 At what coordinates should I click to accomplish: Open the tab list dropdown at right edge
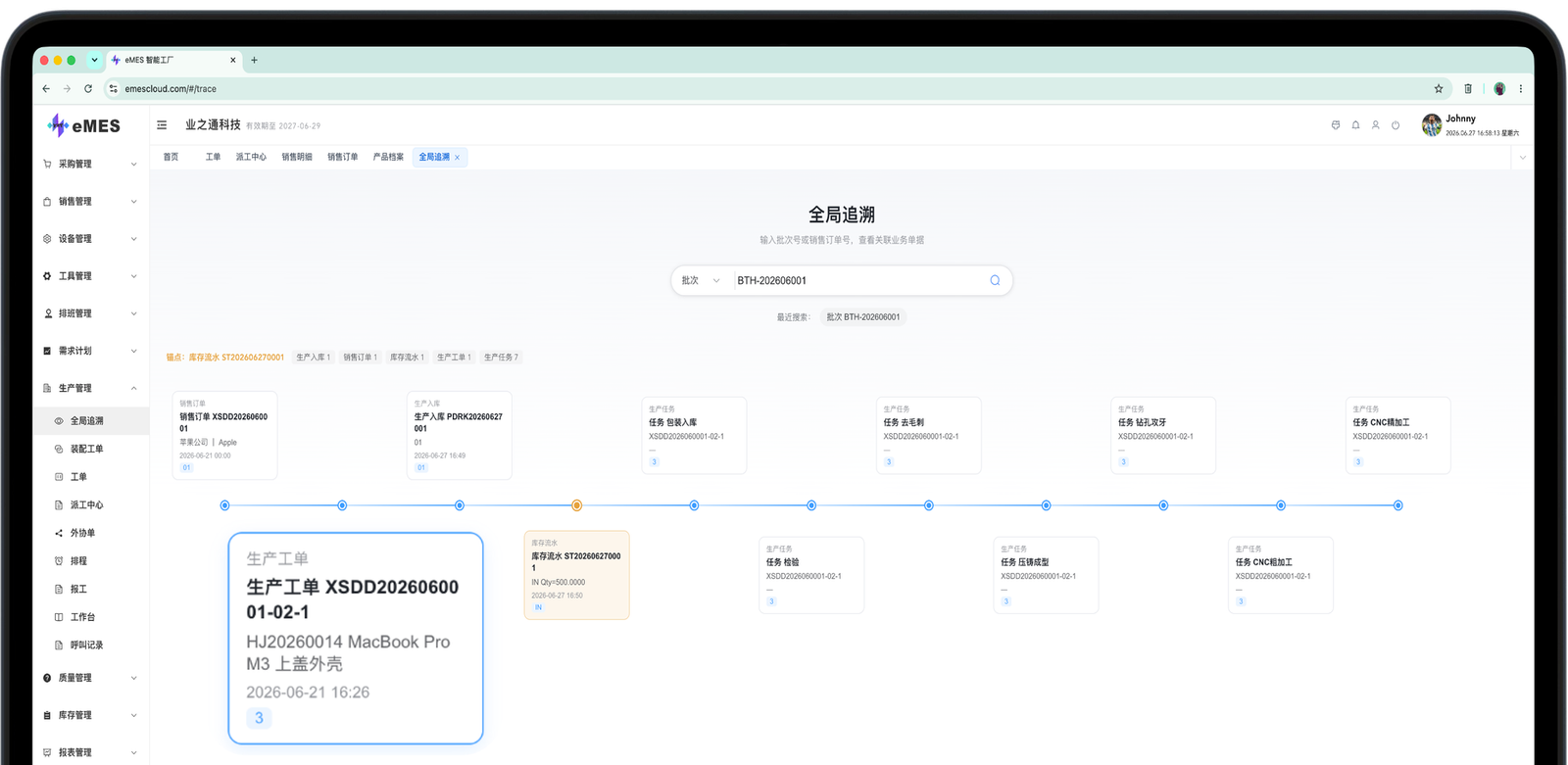coord(1522,157)
